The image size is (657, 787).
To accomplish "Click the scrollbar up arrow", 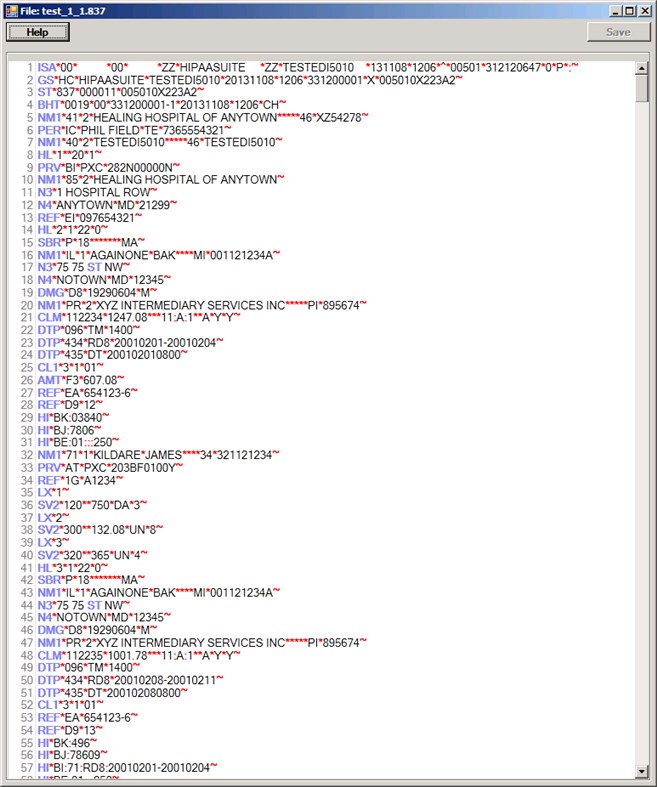I will coord(642,69).
